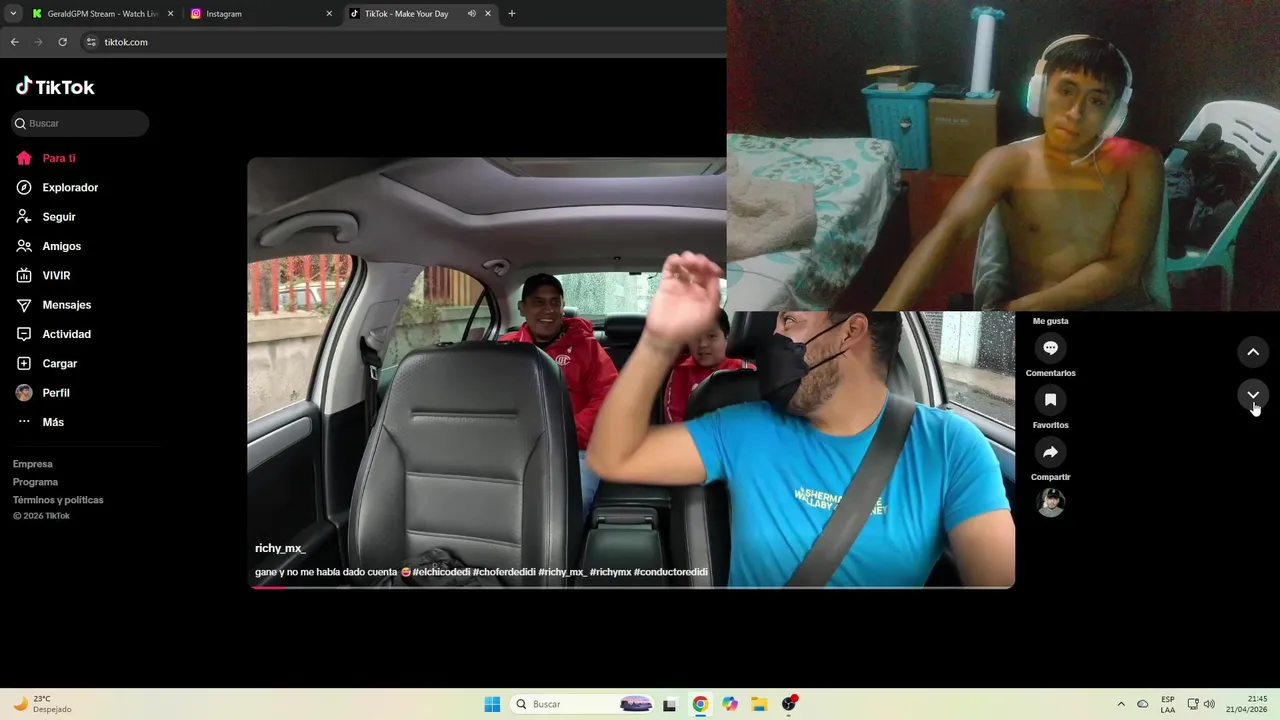Viewport: 1280px width, 720px height.
Task: Go to the previous video with up chevron
Action: pos(1253,352)
